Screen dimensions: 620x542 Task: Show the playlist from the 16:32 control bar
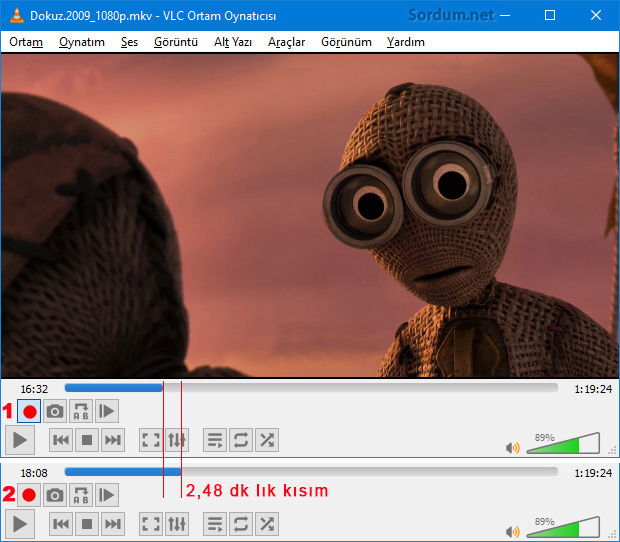point(215,440)
